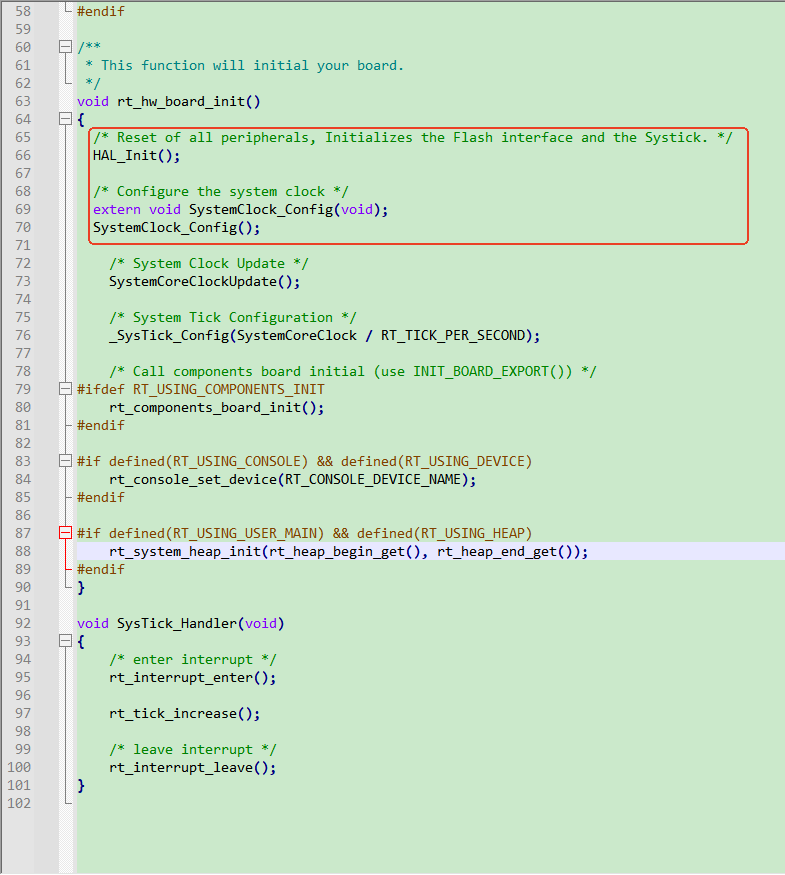
Task: Click the #endif on line 89
Action: [x=100, y=569]
